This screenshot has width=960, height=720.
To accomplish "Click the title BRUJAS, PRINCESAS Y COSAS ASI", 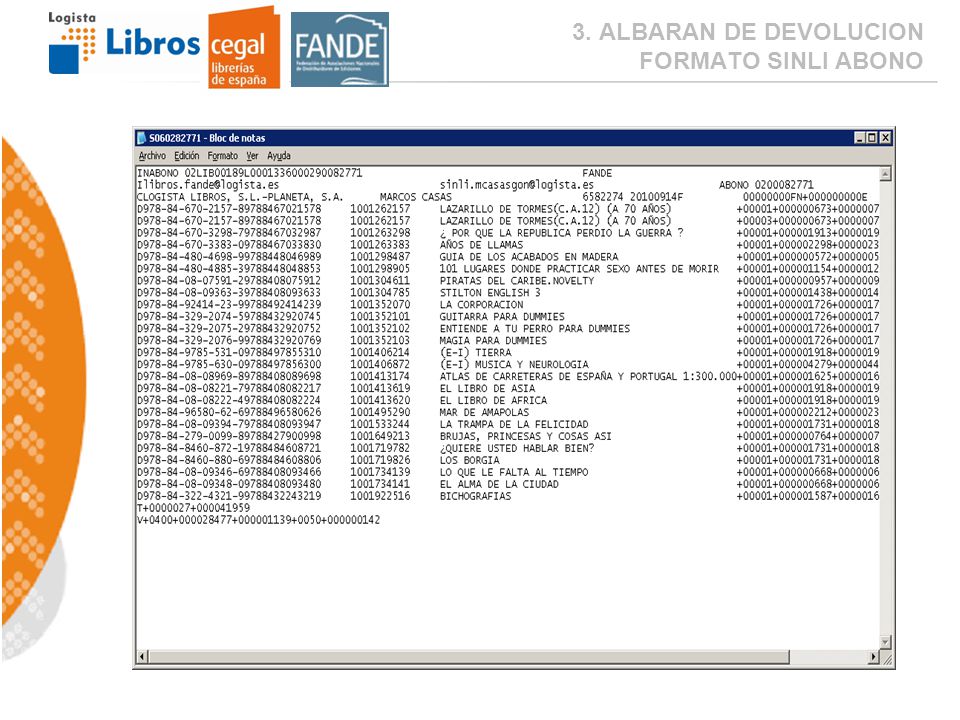I will click(x=525, y=437).
